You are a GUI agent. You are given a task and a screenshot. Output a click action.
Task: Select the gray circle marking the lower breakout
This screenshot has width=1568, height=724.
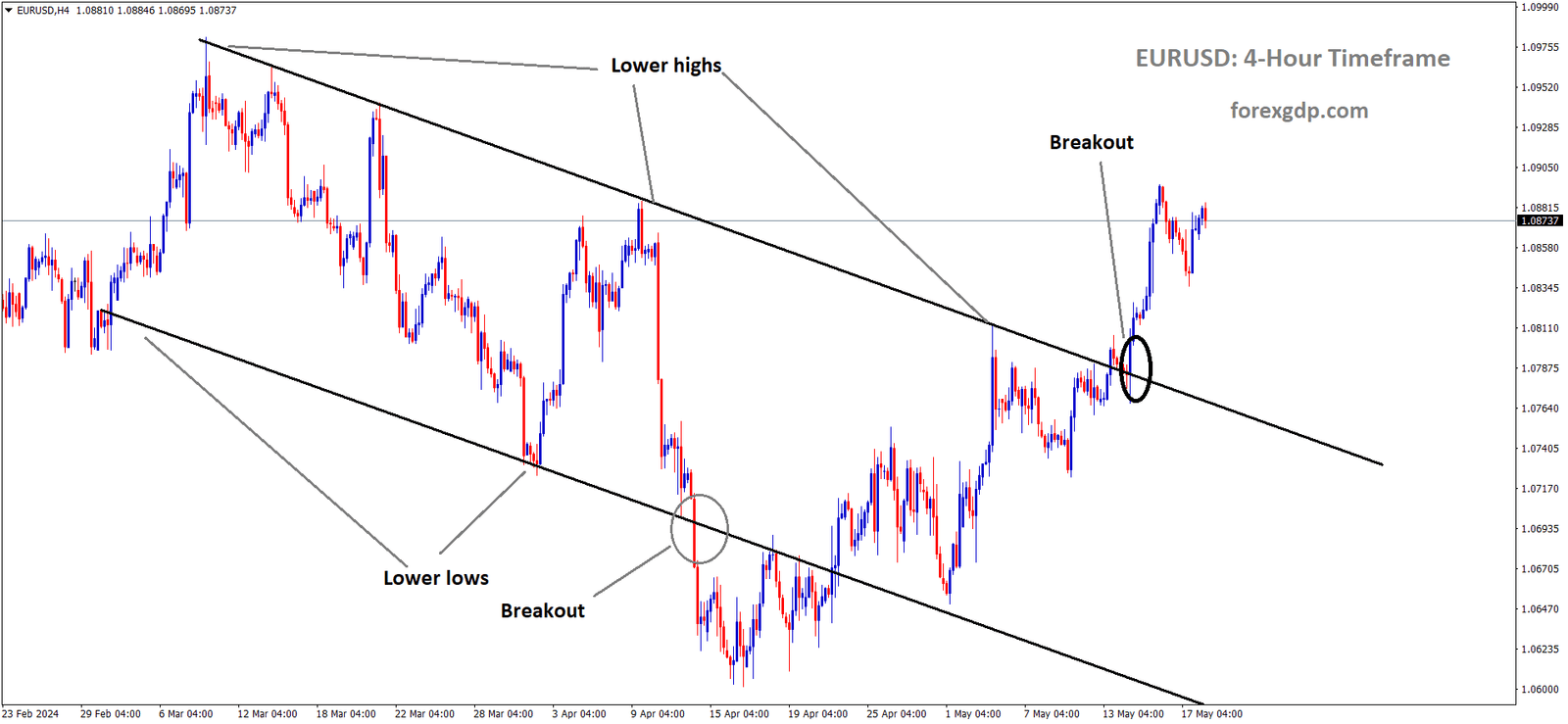(x=700, y=530)
